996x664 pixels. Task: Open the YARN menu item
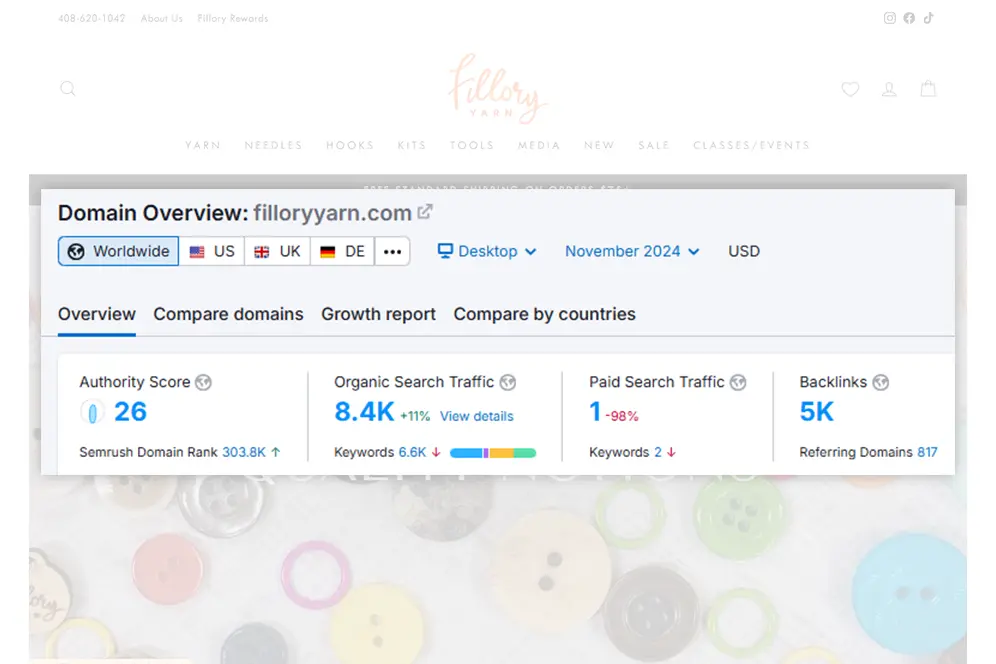203,146
